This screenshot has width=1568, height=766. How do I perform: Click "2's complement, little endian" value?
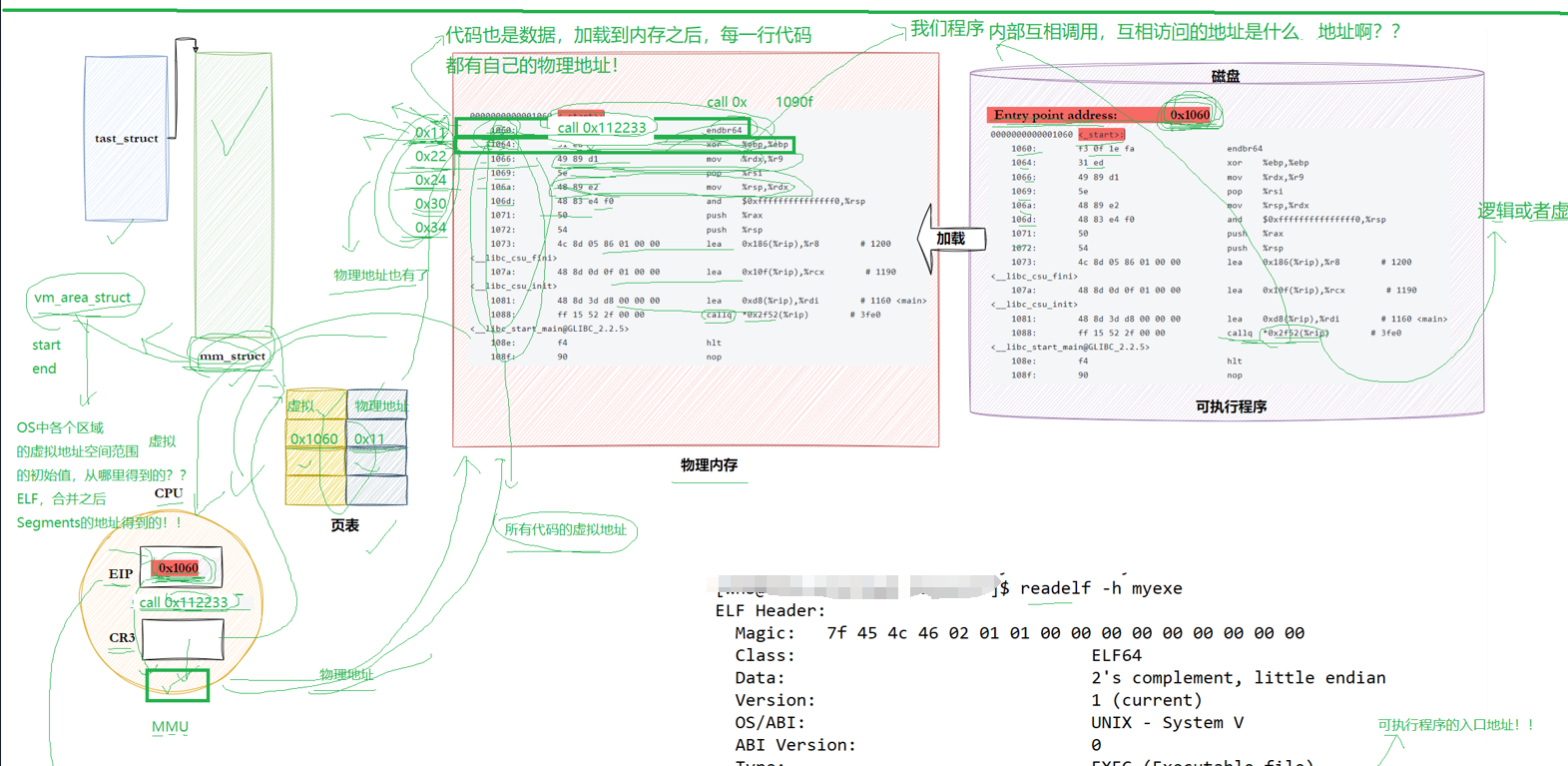click(1239, 678)
